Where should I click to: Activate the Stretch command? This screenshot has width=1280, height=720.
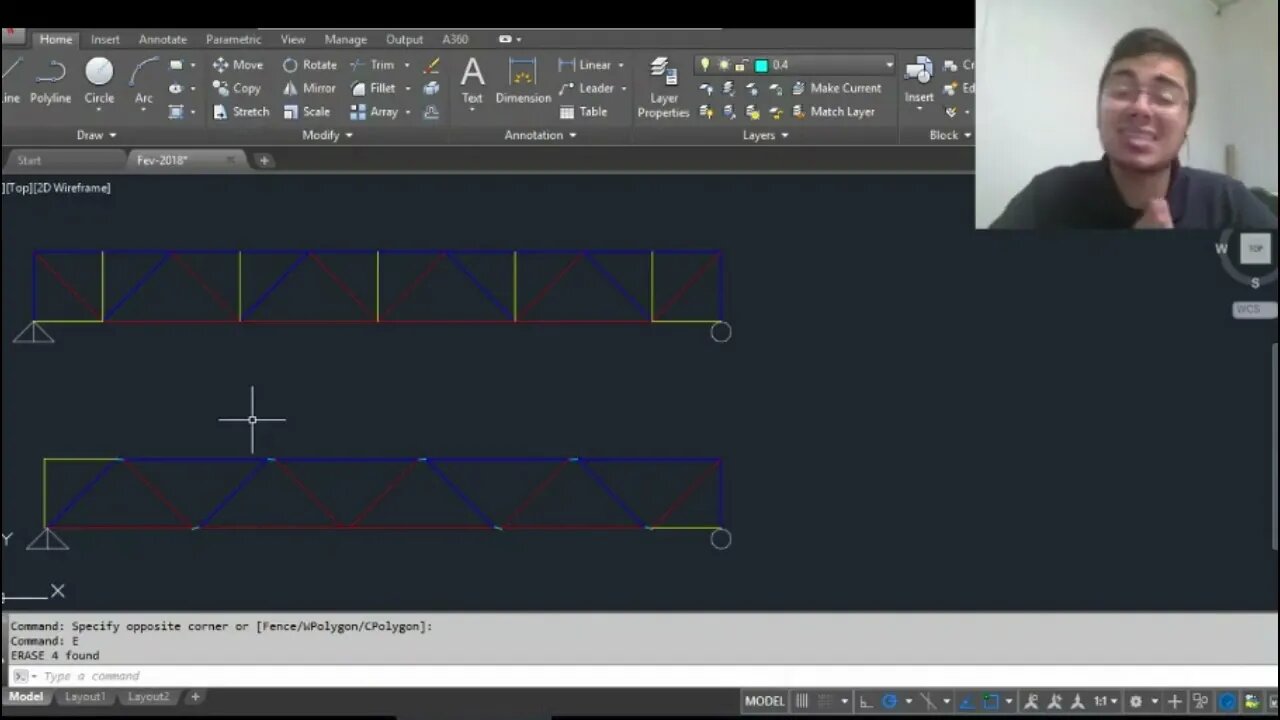coord(241,112)
